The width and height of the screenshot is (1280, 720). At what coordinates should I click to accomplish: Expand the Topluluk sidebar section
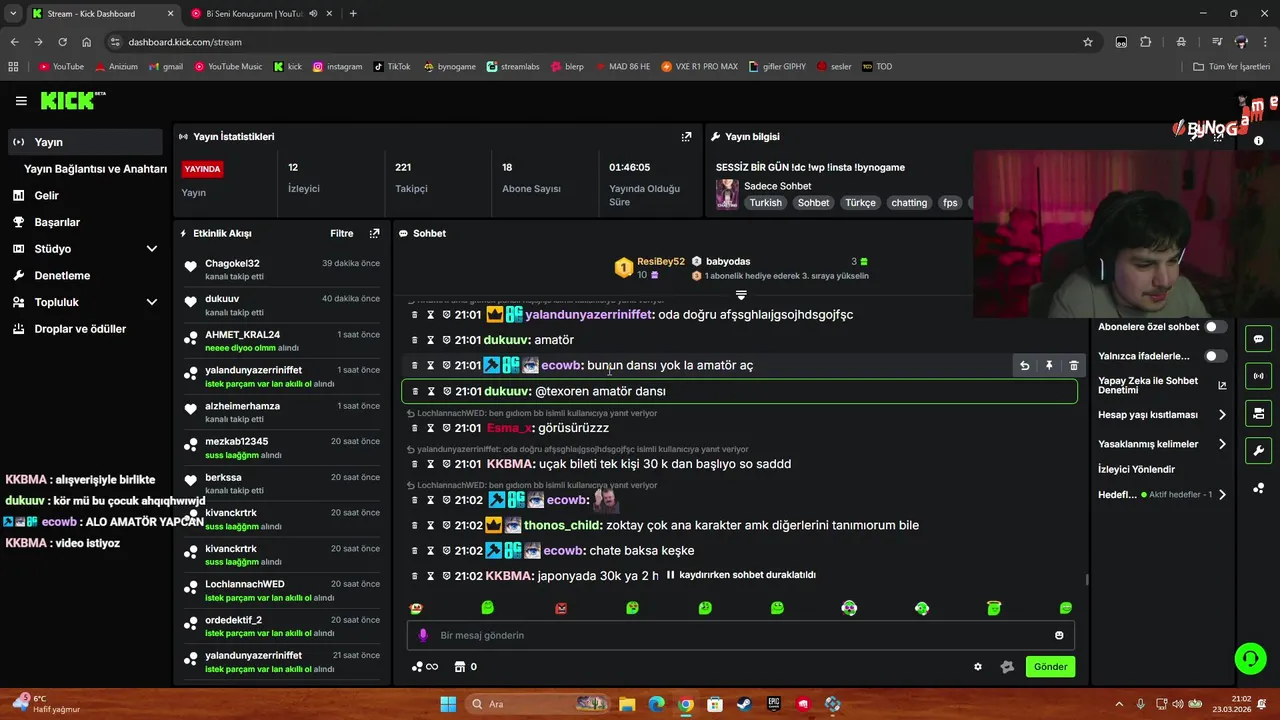(x=152, y=302)
